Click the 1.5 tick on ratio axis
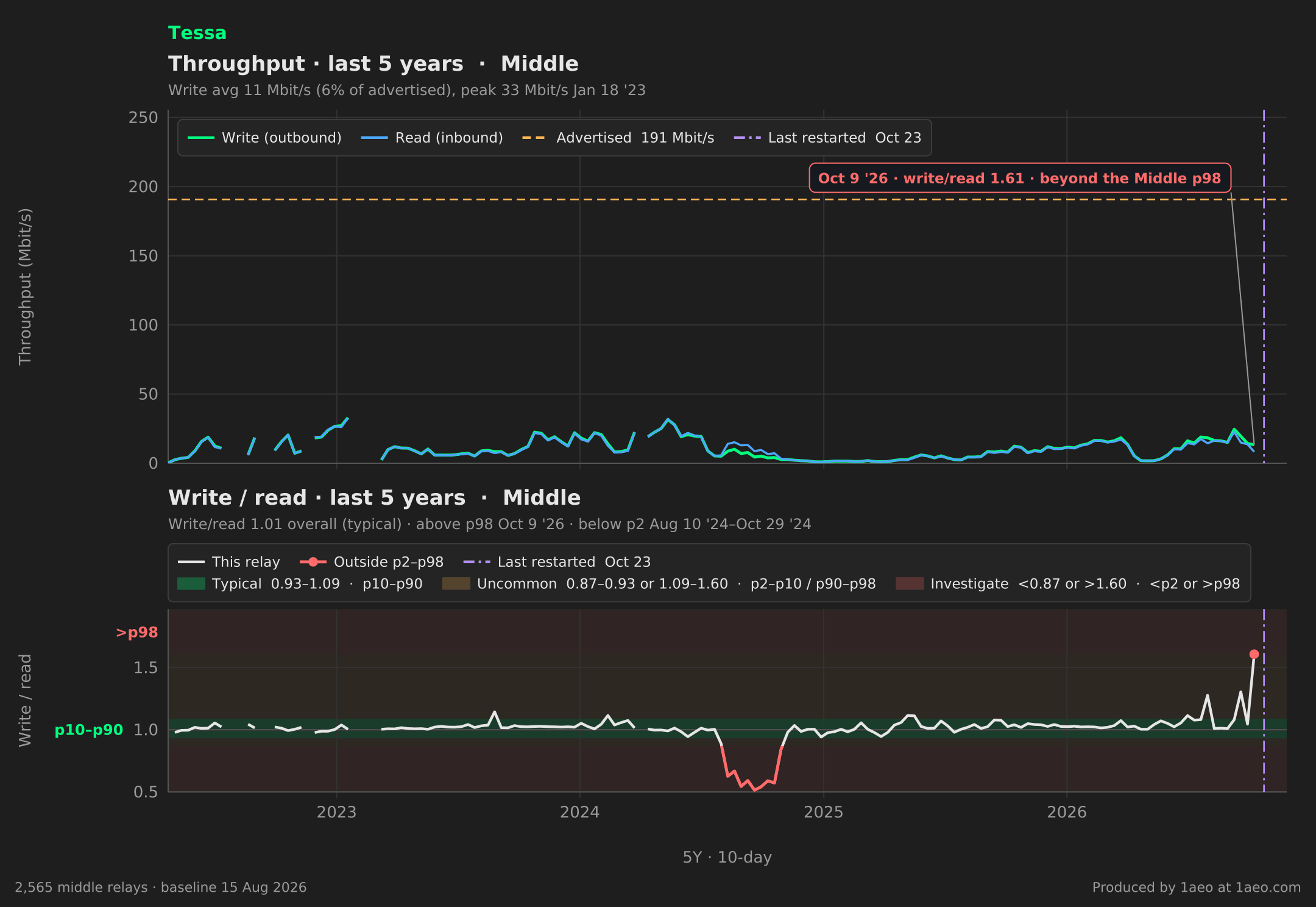This screenshot has width=1316, height=907. (146, 667)
